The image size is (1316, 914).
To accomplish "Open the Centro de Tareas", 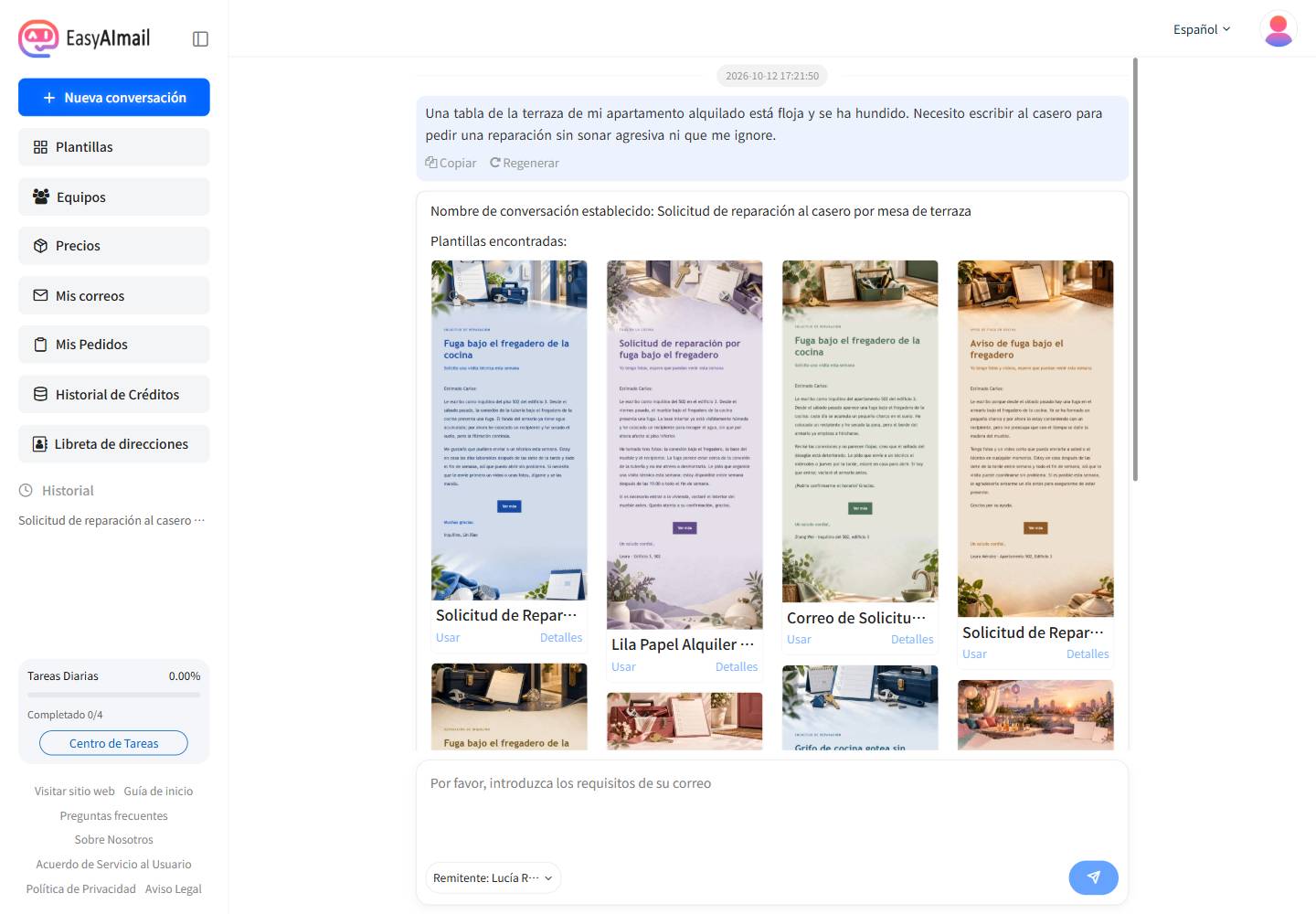I will pos(113,743).
